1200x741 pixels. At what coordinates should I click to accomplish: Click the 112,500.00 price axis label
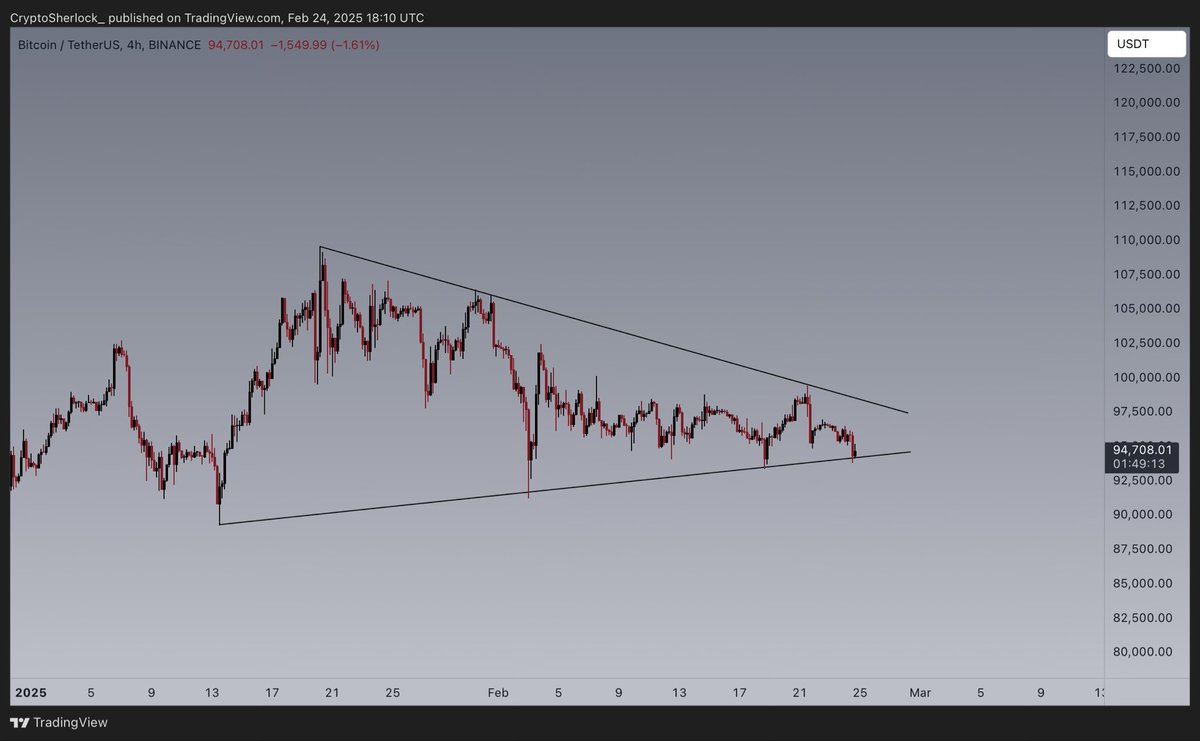click(x=1146, y=205)
